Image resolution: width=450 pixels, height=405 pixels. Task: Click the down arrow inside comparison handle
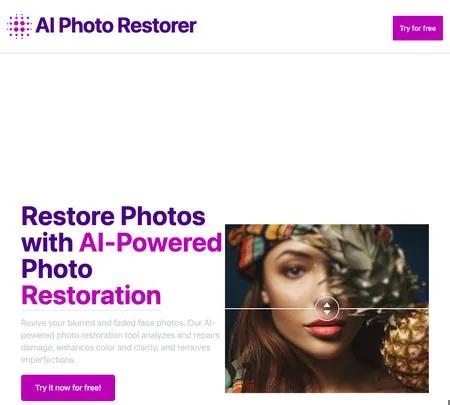click(327, 312)
